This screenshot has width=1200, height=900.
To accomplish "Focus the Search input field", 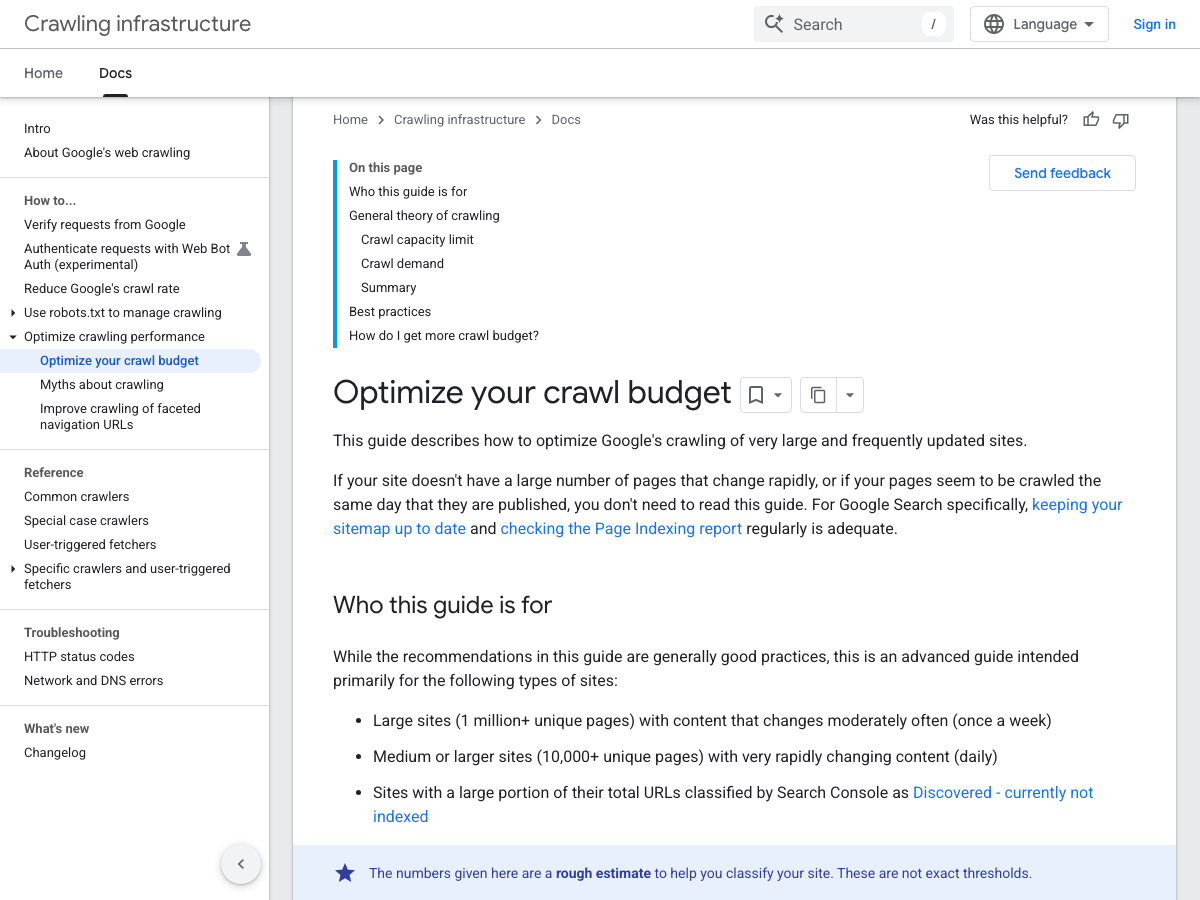I will tap(854, 24).
